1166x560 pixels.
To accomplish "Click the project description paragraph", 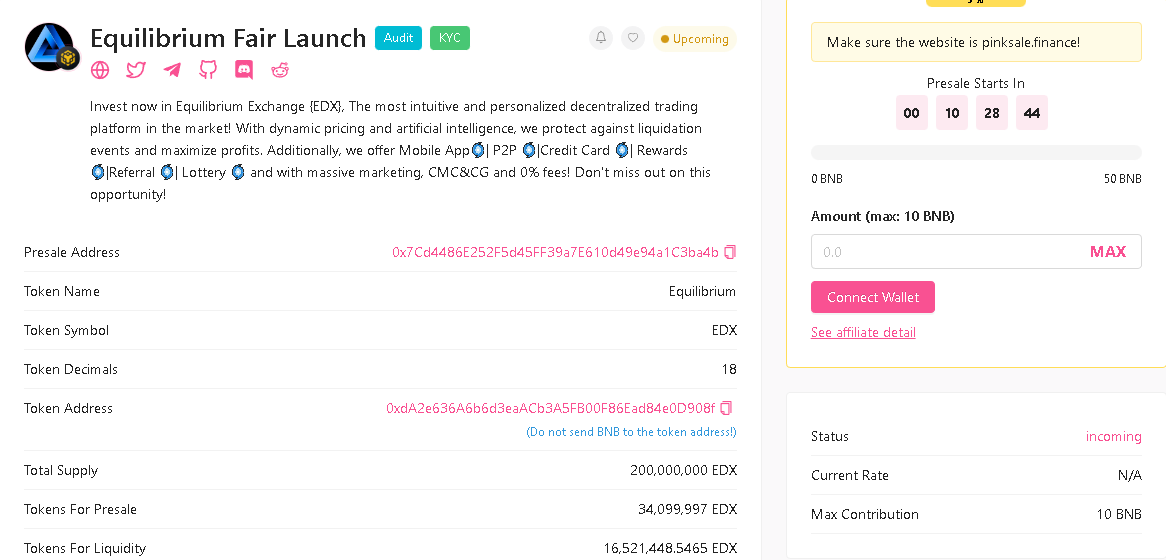I will tap(401, 150).
